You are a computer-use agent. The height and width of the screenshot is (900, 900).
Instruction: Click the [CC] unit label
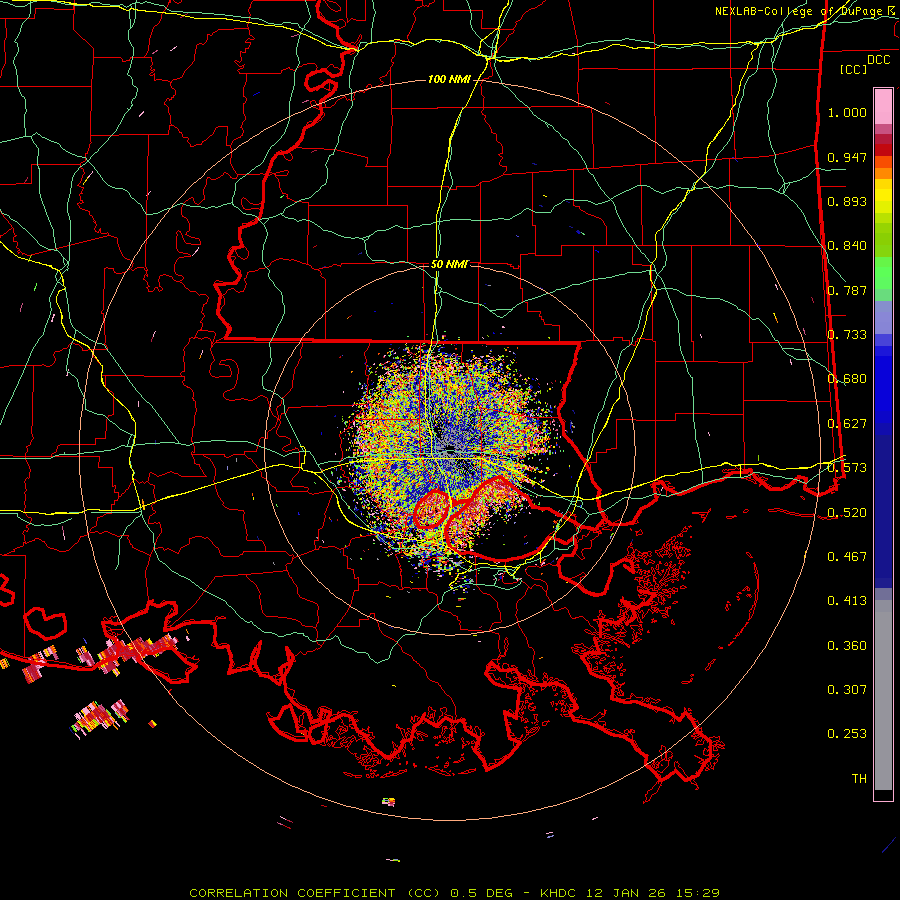854,69
